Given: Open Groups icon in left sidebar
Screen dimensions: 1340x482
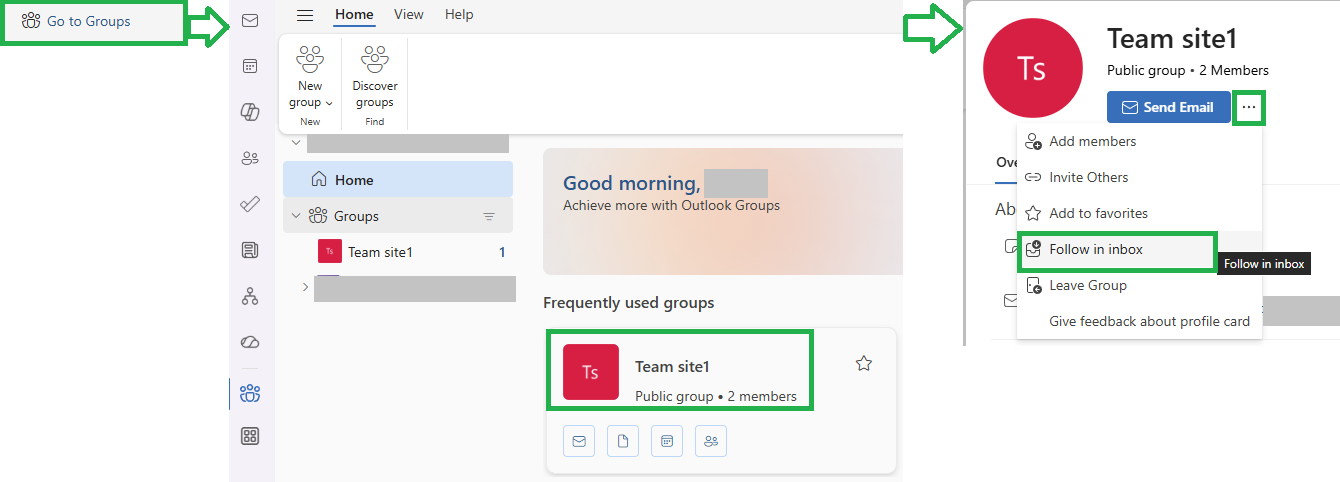Looking at the screenshot, I should click(250, 392).
